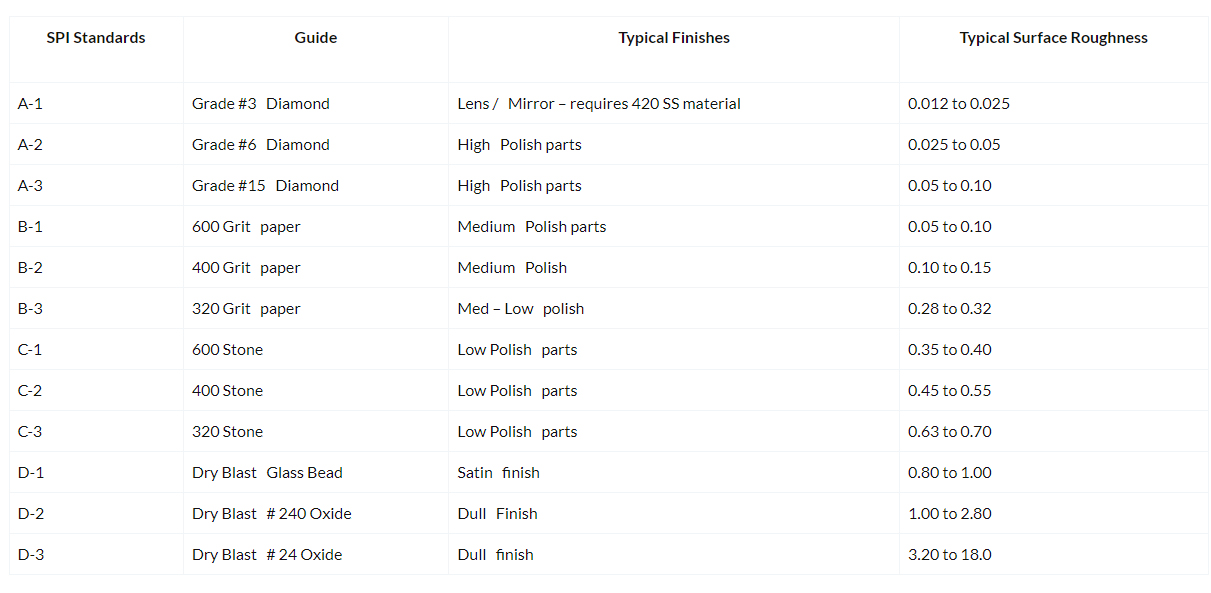Click the 0.28 to 0.32 roughness value
Viewport: 1211px width, 593px height.
(x=949, y=309)
